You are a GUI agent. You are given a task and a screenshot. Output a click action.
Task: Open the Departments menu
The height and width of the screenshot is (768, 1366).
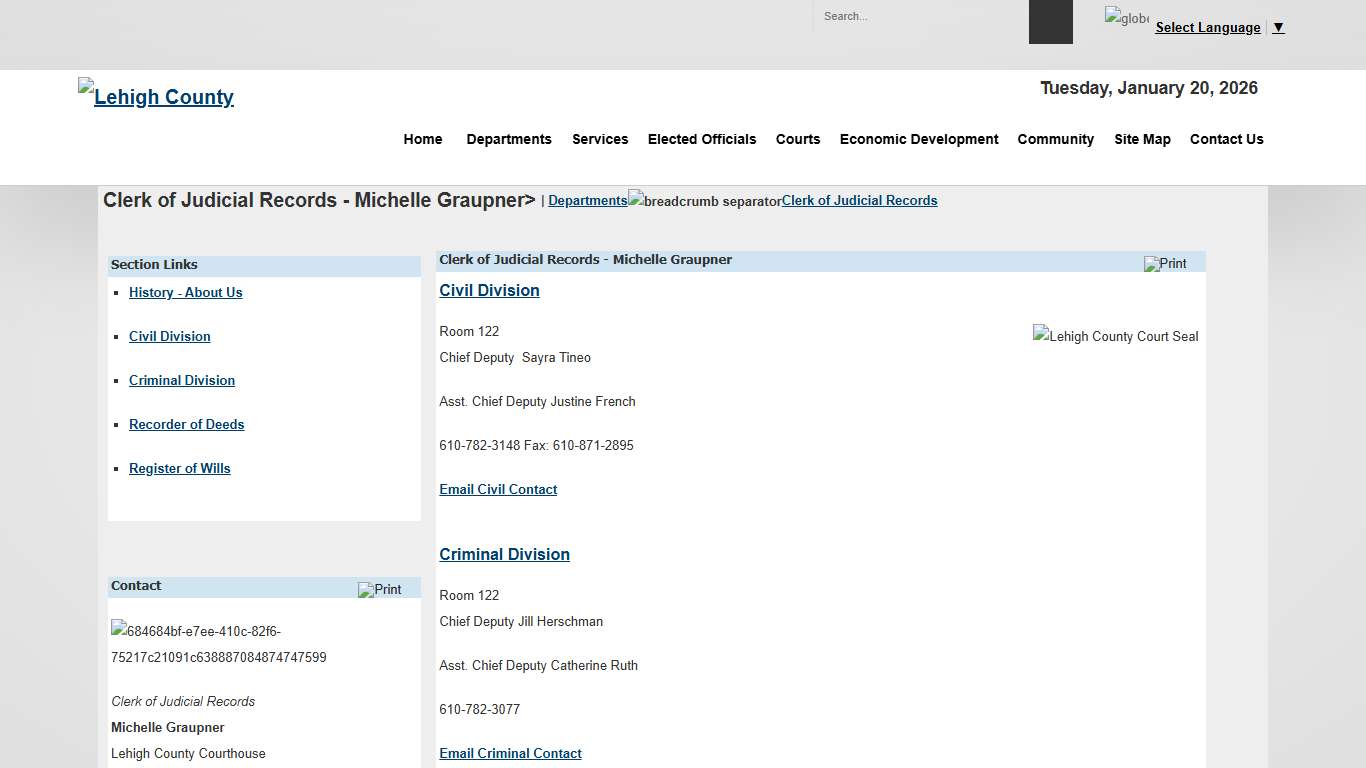[x=508, y=139]
